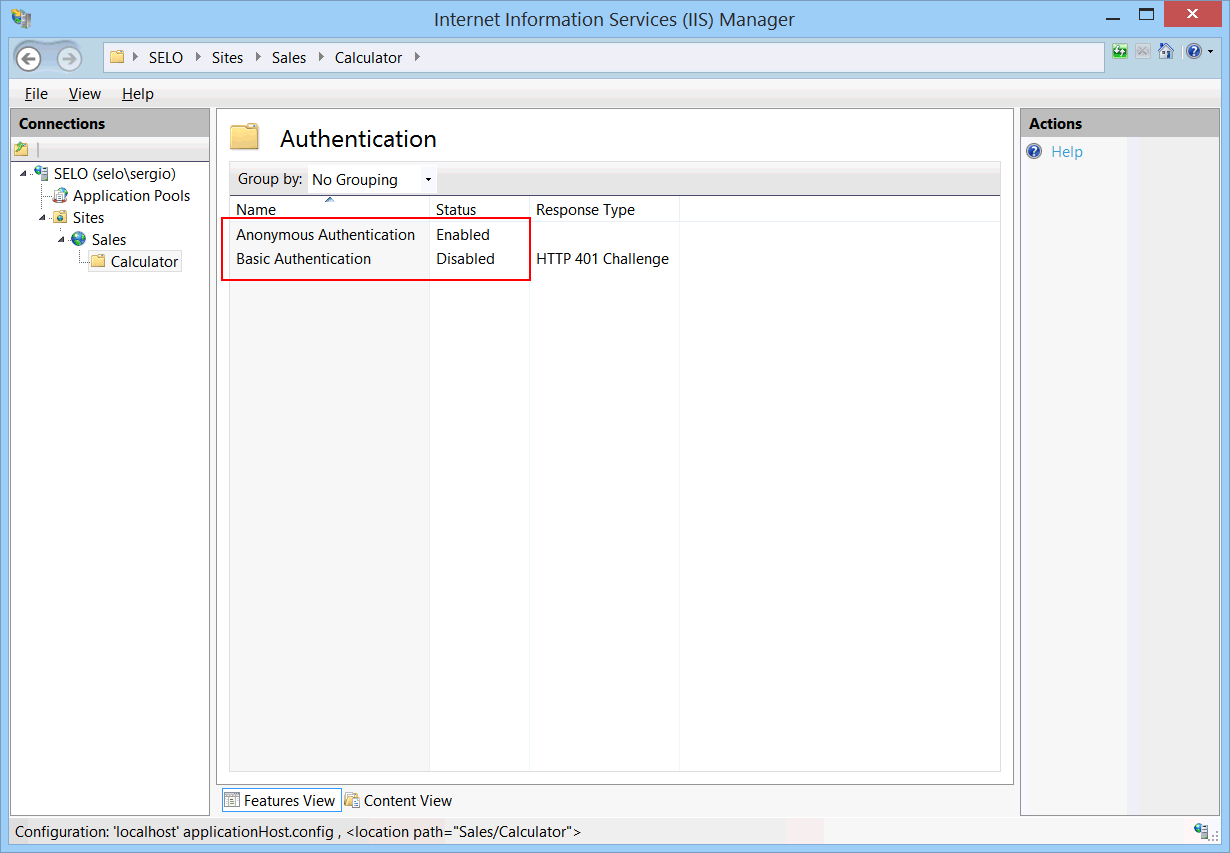This screenshot has height=853, width=1230.
Task: Click the Calculator folder icon in tree
Action: coord(98,261)
